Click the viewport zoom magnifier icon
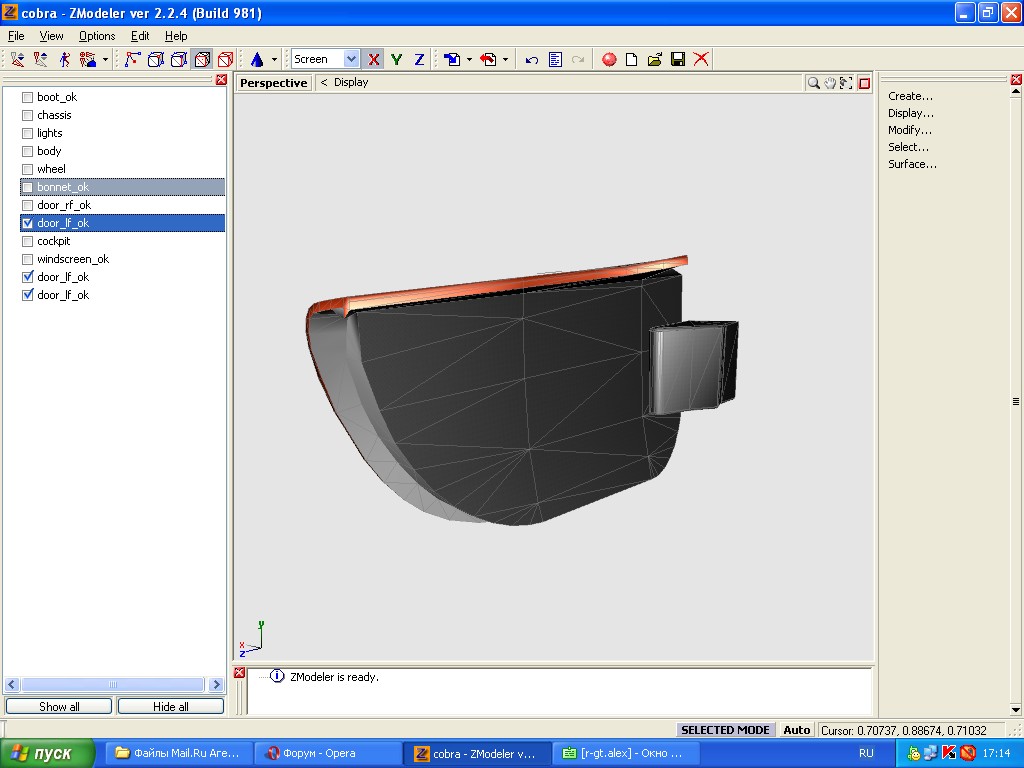This screenshot has height=768, width=1024. click(x=814, y=83)
